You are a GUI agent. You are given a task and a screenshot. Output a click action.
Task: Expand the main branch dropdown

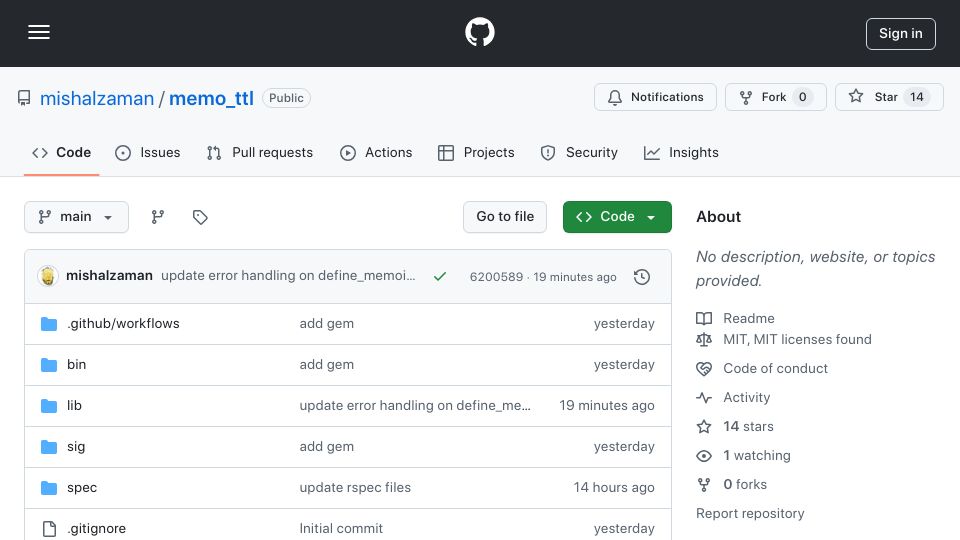[x=77, y=217]
